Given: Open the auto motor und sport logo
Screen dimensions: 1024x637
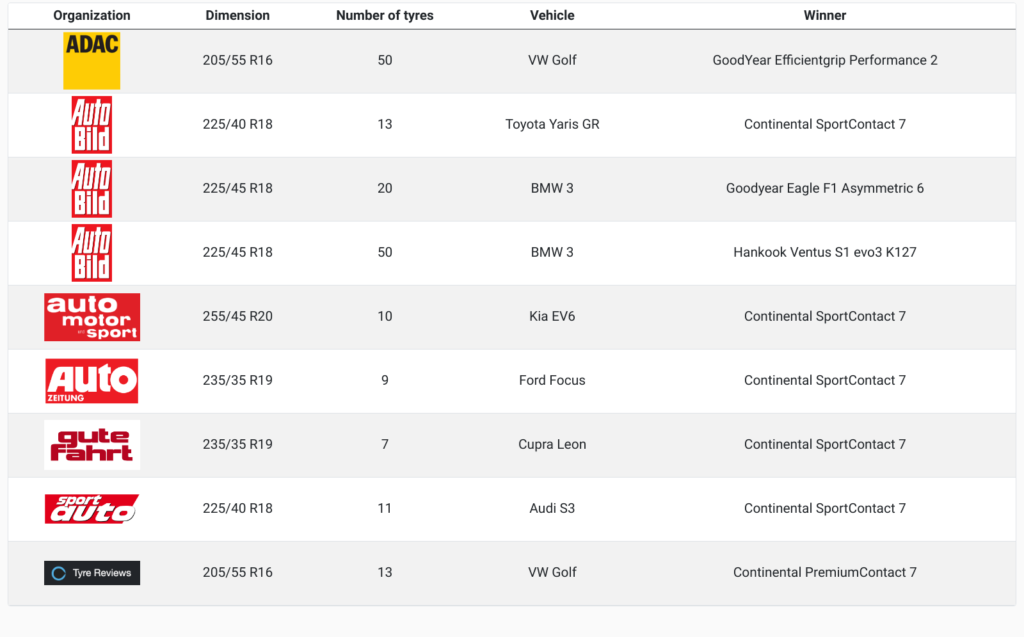Looking at the screenshot, I should 92,317.
